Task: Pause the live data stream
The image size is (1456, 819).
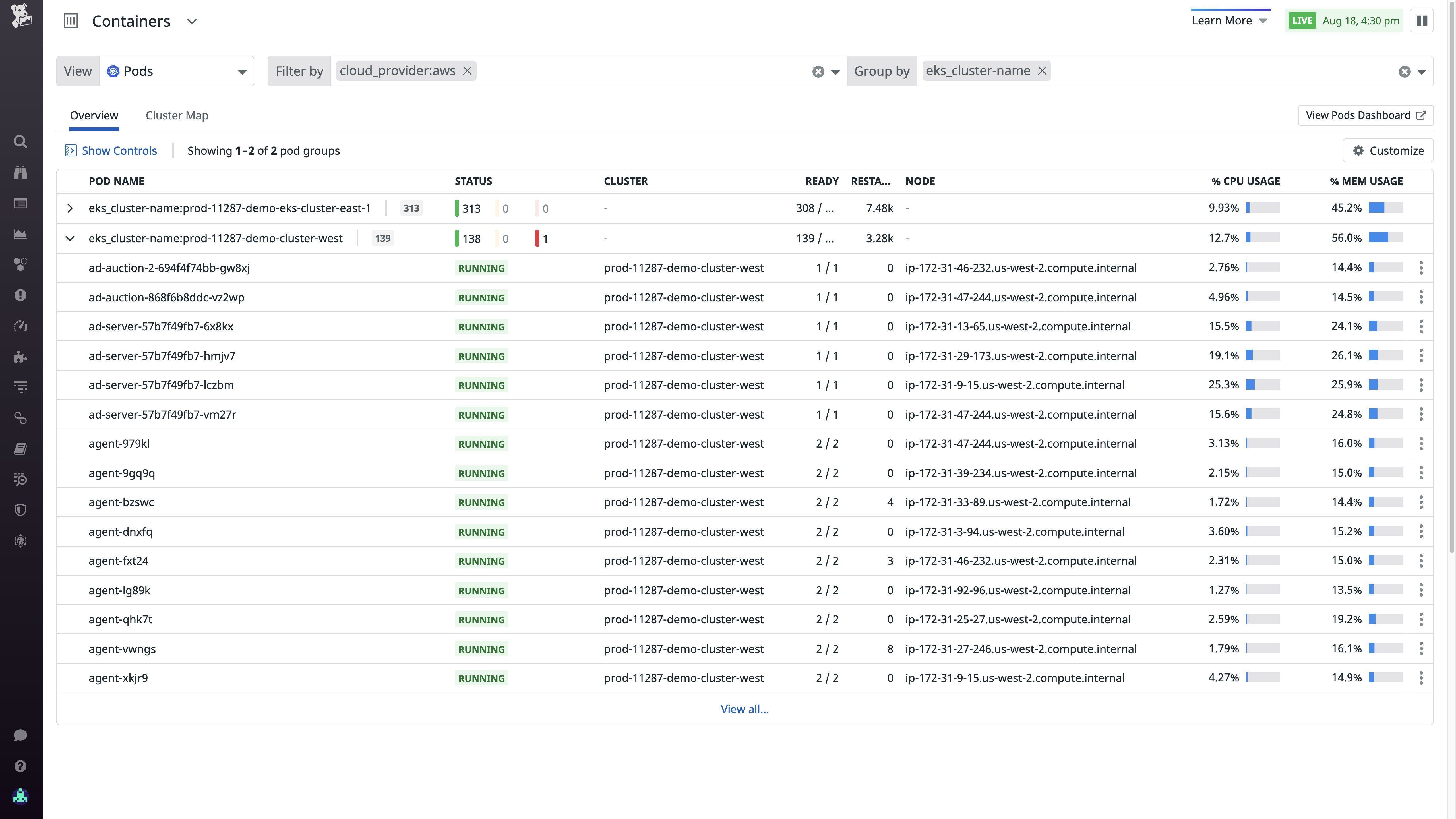Action: pyautogui.click(x=1422, y=21)
